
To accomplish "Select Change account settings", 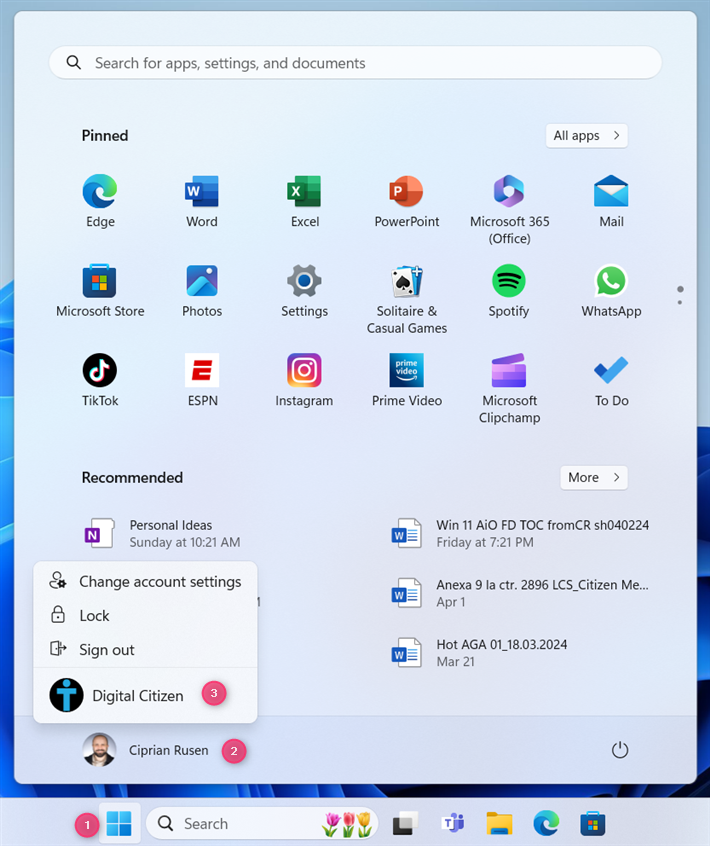I will point(145,582).
